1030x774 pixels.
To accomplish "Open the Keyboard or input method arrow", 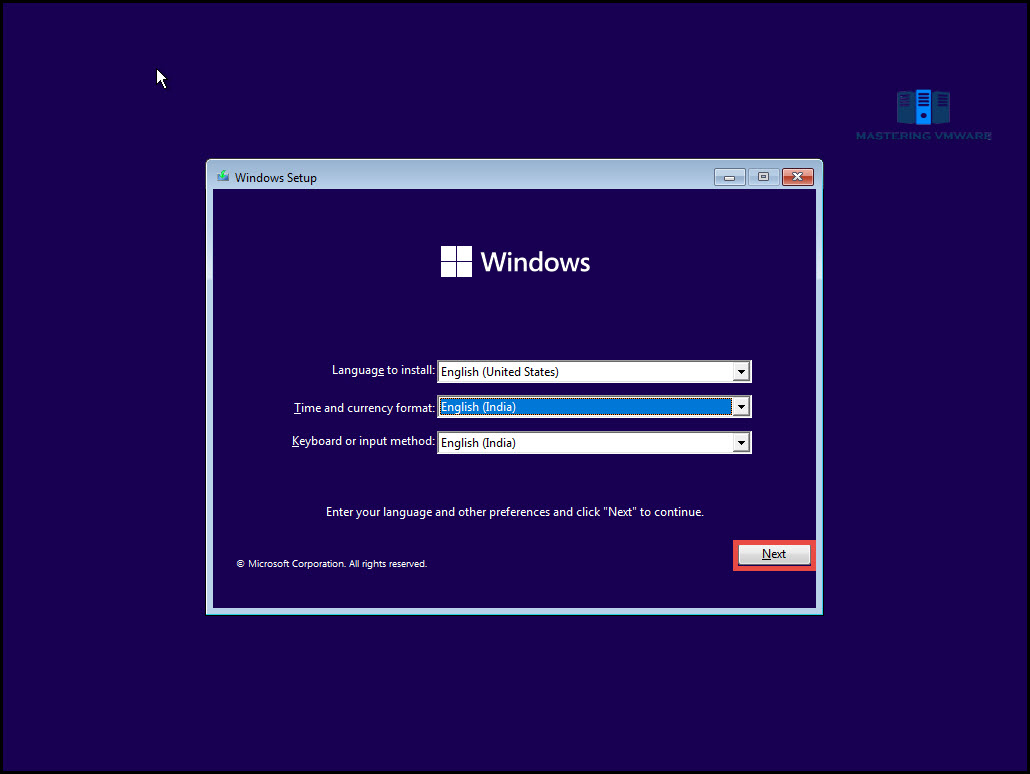I will coord(741,443).
